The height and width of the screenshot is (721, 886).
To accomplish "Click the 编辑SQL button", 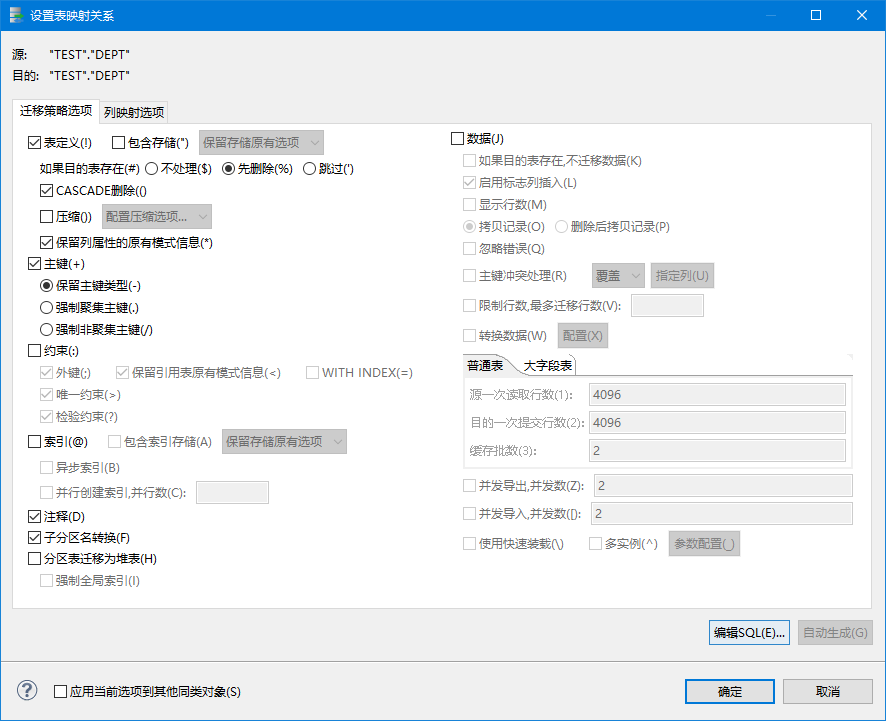I will tap(748, 632).
